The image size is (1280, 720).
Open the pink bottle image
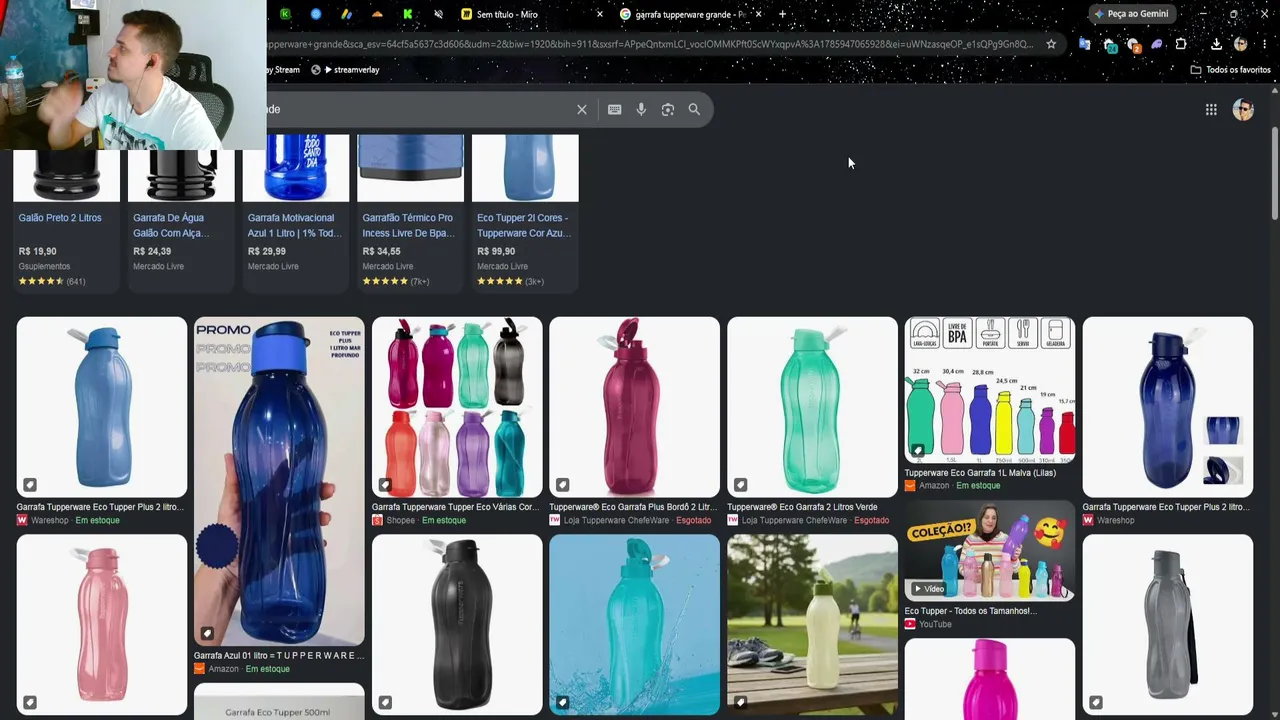(102, 625)
